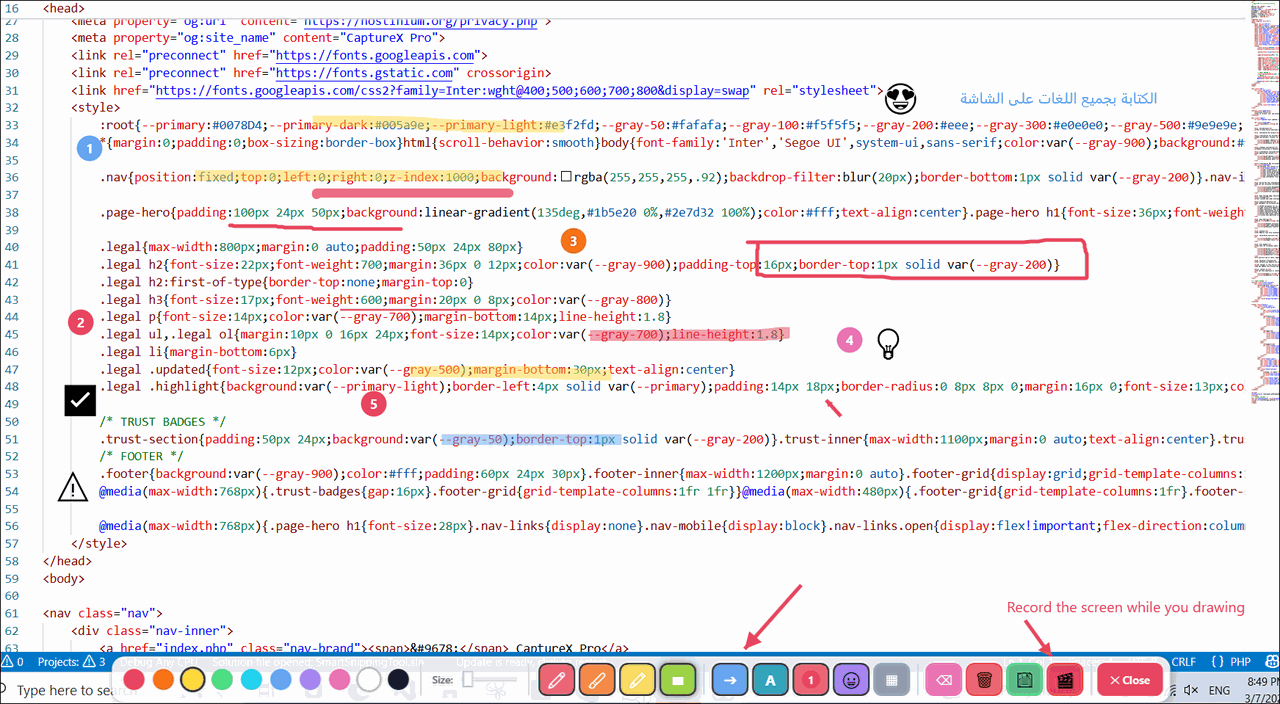Click the CRLF line ending indicator
This screenshot has width=1280, height=704.
[1184, 662]
